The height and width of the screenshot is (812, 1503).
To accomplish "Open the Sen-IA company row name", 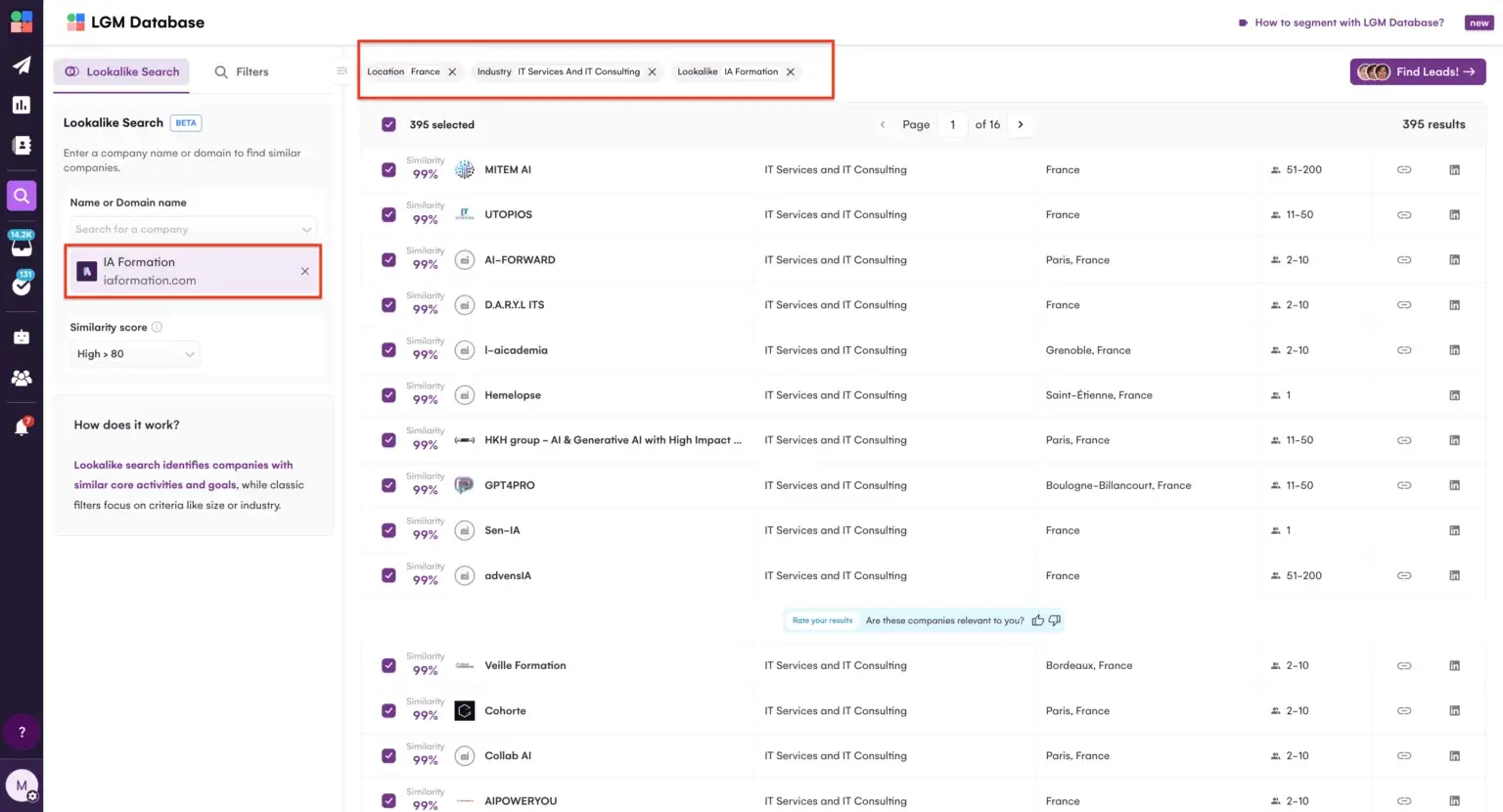I will point(502,530).
